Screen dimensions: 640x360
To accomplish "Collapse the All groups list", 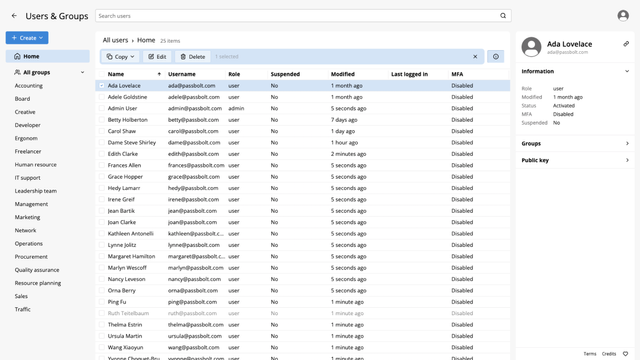I will click(x=82, y=72).
